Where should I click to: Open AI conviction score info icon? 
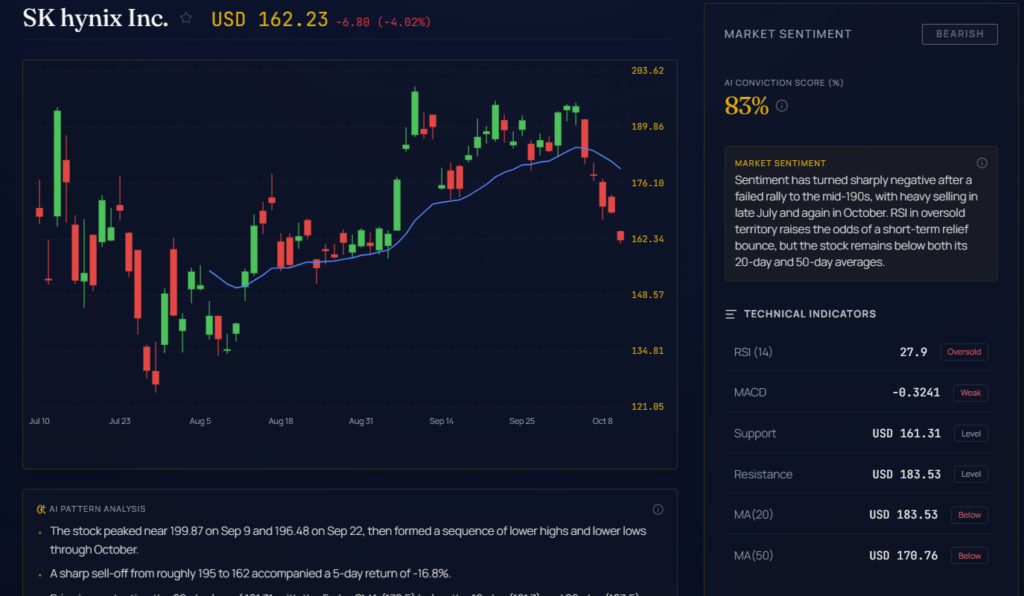coord(782,106)
